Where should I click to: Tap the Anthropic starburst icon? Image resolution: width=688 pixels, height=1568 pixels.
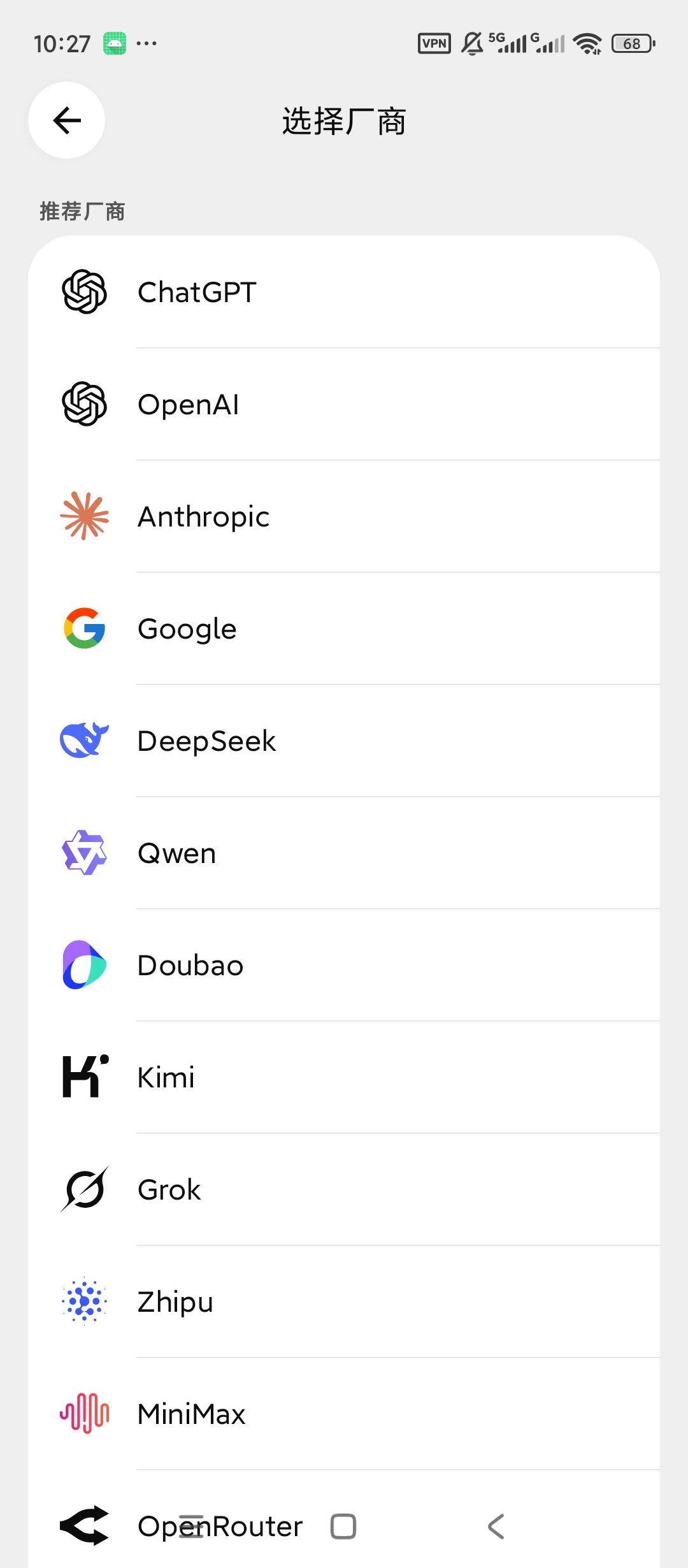[x=84, y=516]
